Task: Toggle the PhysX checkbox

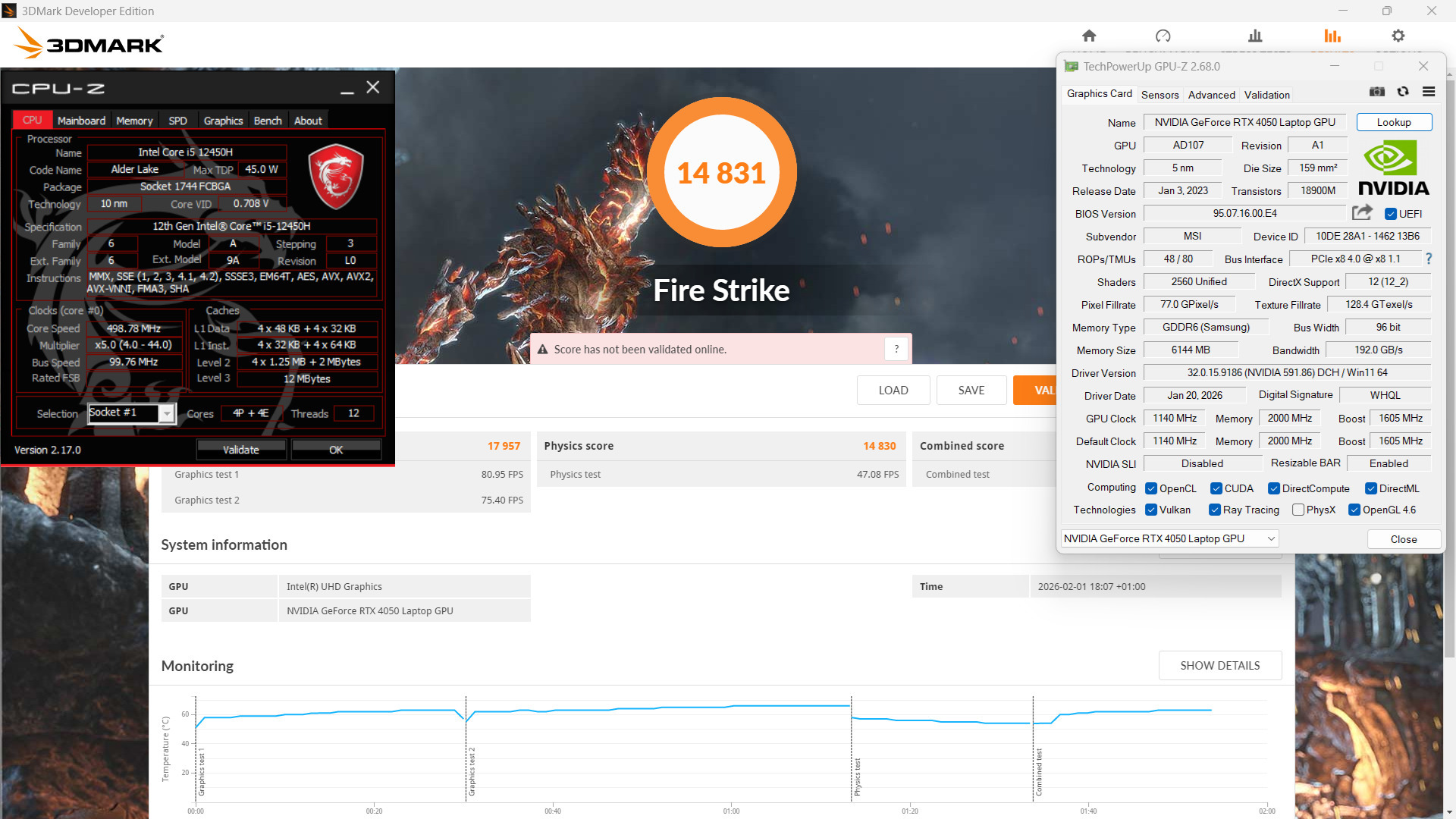Action: 1298,510
